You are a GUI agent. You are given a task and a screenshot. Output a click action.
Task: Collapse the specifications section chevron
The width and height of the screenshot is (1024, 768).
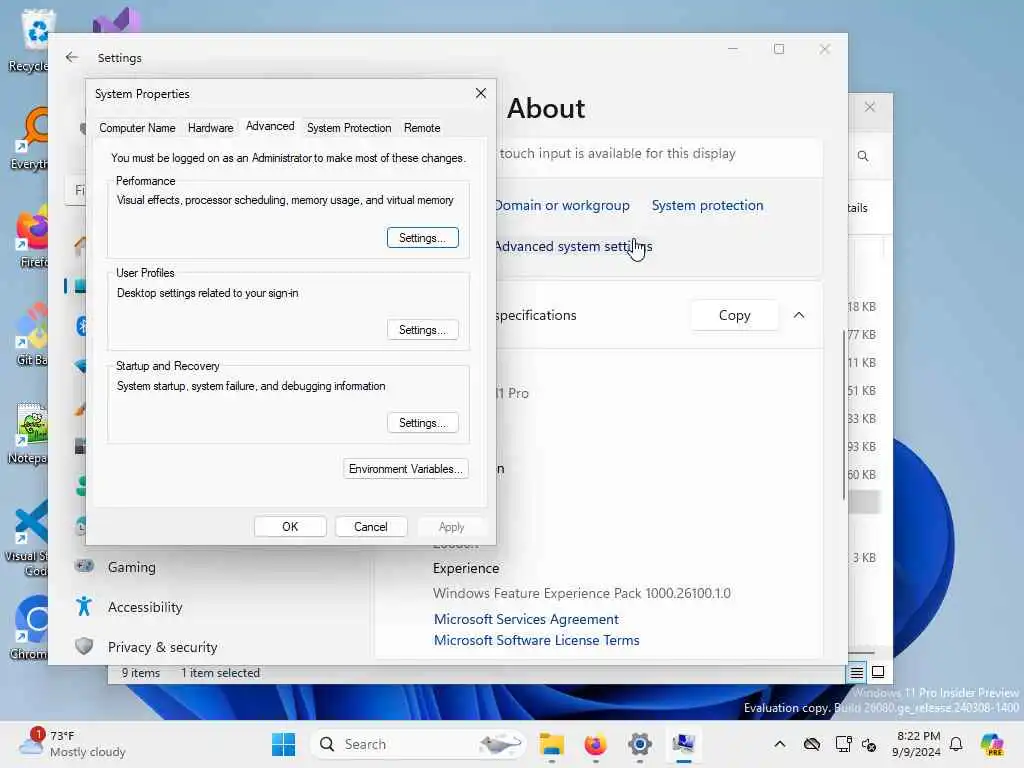point(799,315)
